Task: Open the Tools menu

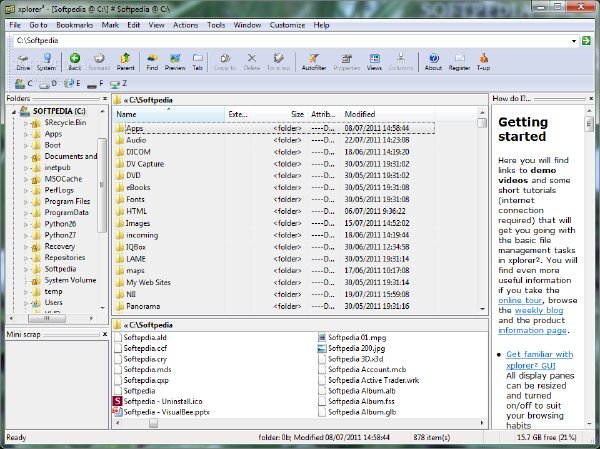Action: point(216,25)
